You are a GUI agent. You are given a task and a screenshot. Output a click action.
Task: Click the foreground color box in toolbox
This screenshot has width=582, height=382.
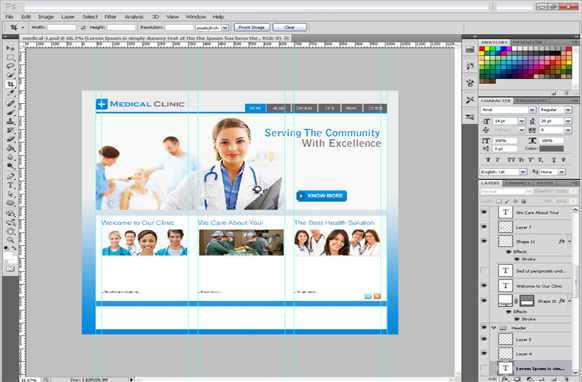coord(8,256)
